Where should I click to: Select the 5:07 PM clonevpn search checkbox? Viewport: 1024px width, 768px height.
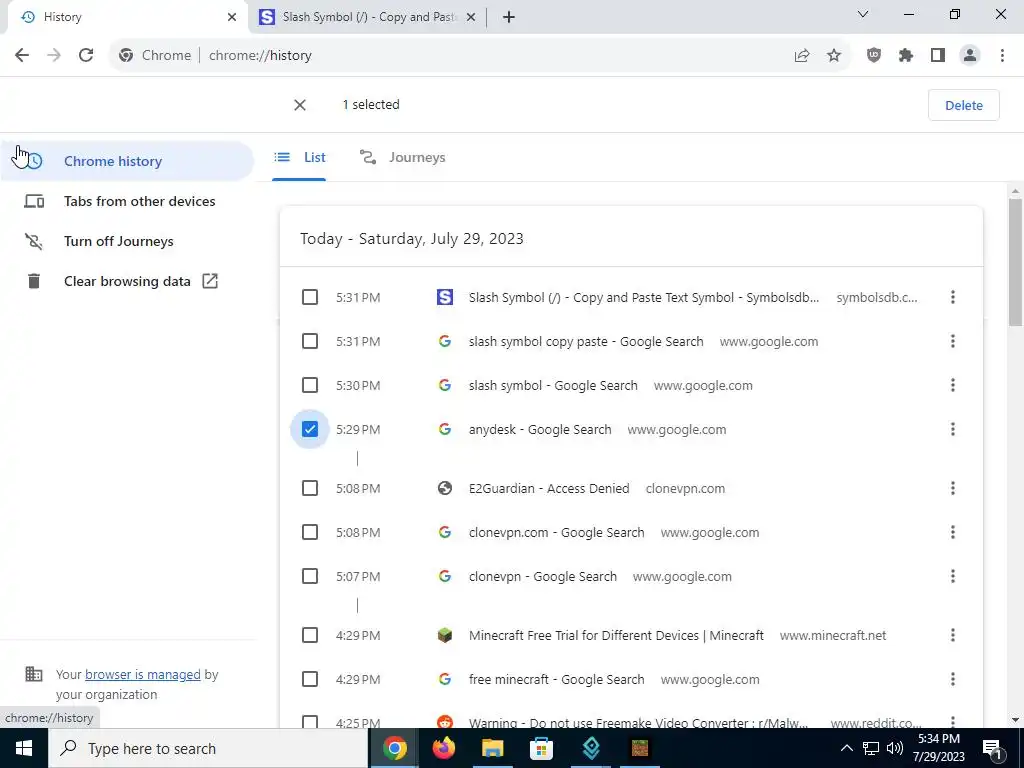[310, 577]
